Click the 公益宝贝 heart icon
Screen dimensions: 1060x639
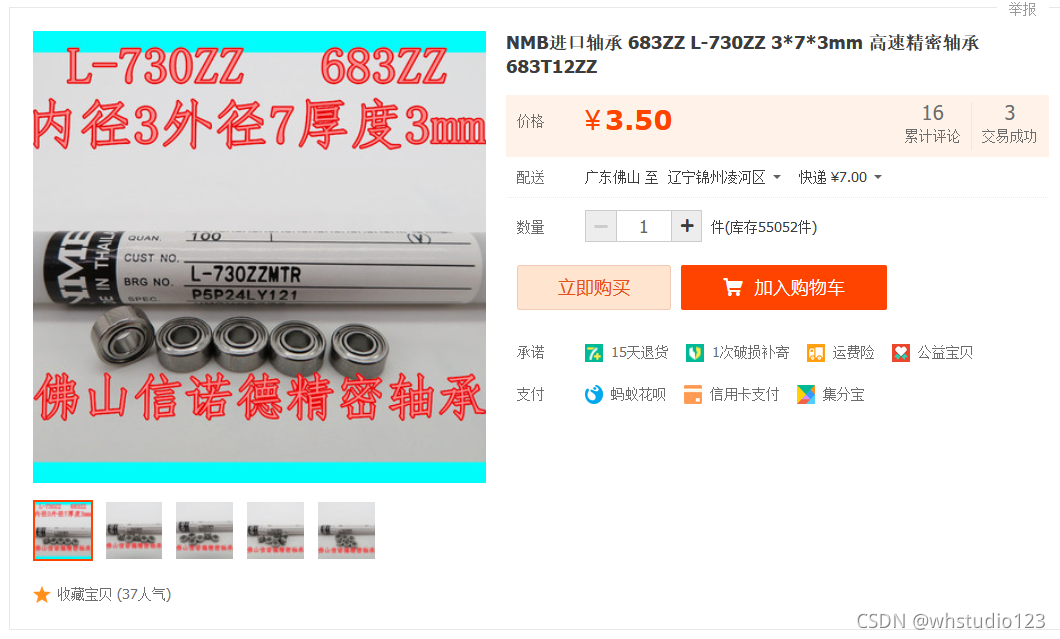900,353
